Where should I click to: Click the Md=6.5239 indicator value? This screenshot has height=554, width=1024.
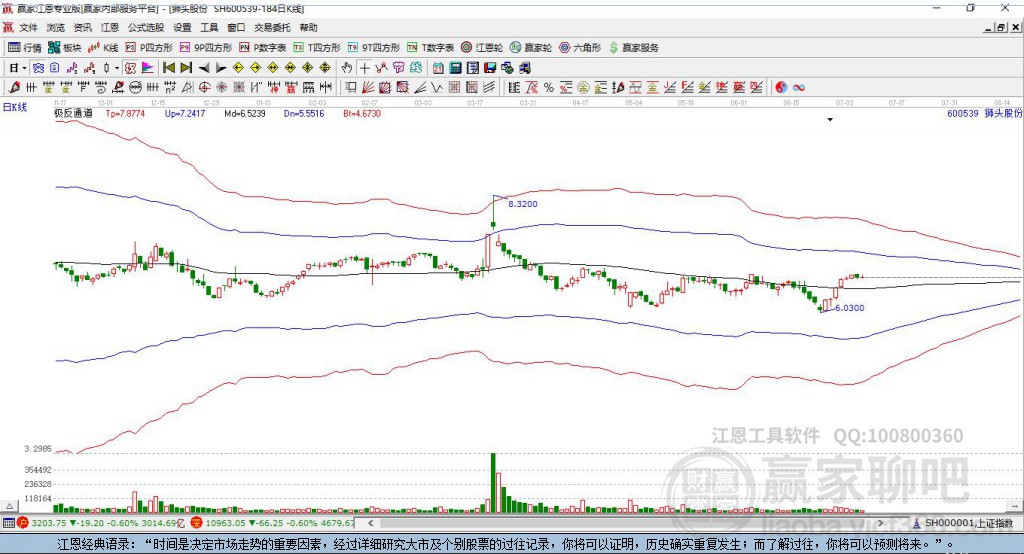click(x=244, y=113)
